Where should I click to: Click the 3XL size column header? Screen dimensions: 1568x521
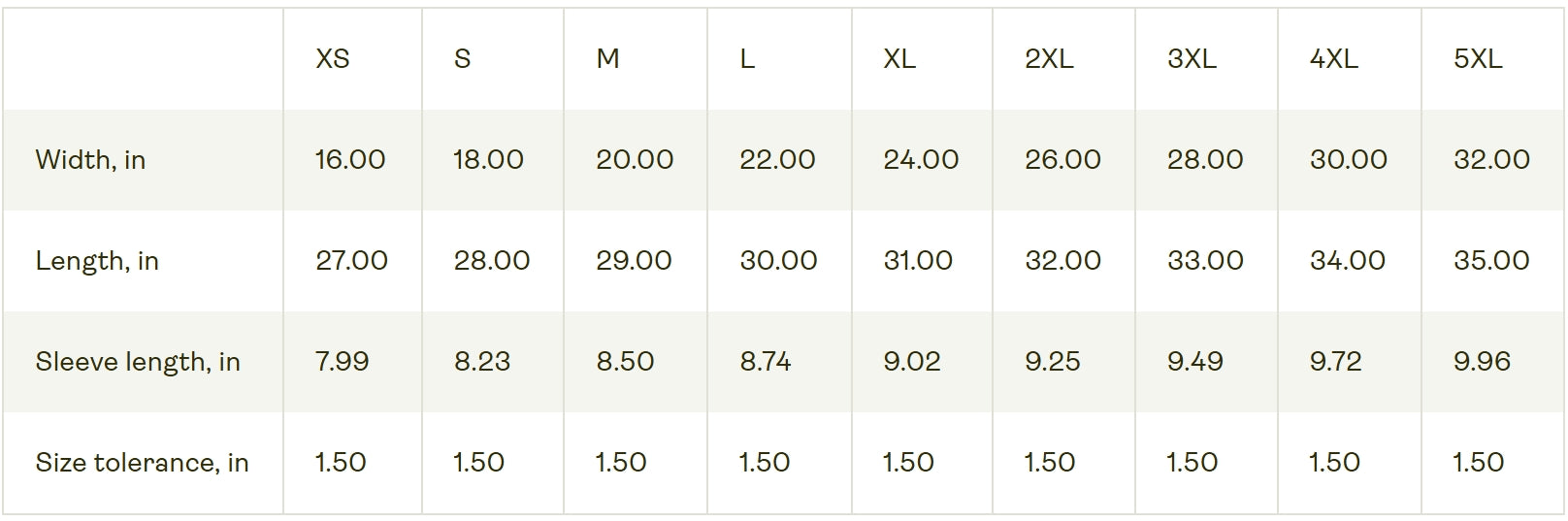[1192, 59]
